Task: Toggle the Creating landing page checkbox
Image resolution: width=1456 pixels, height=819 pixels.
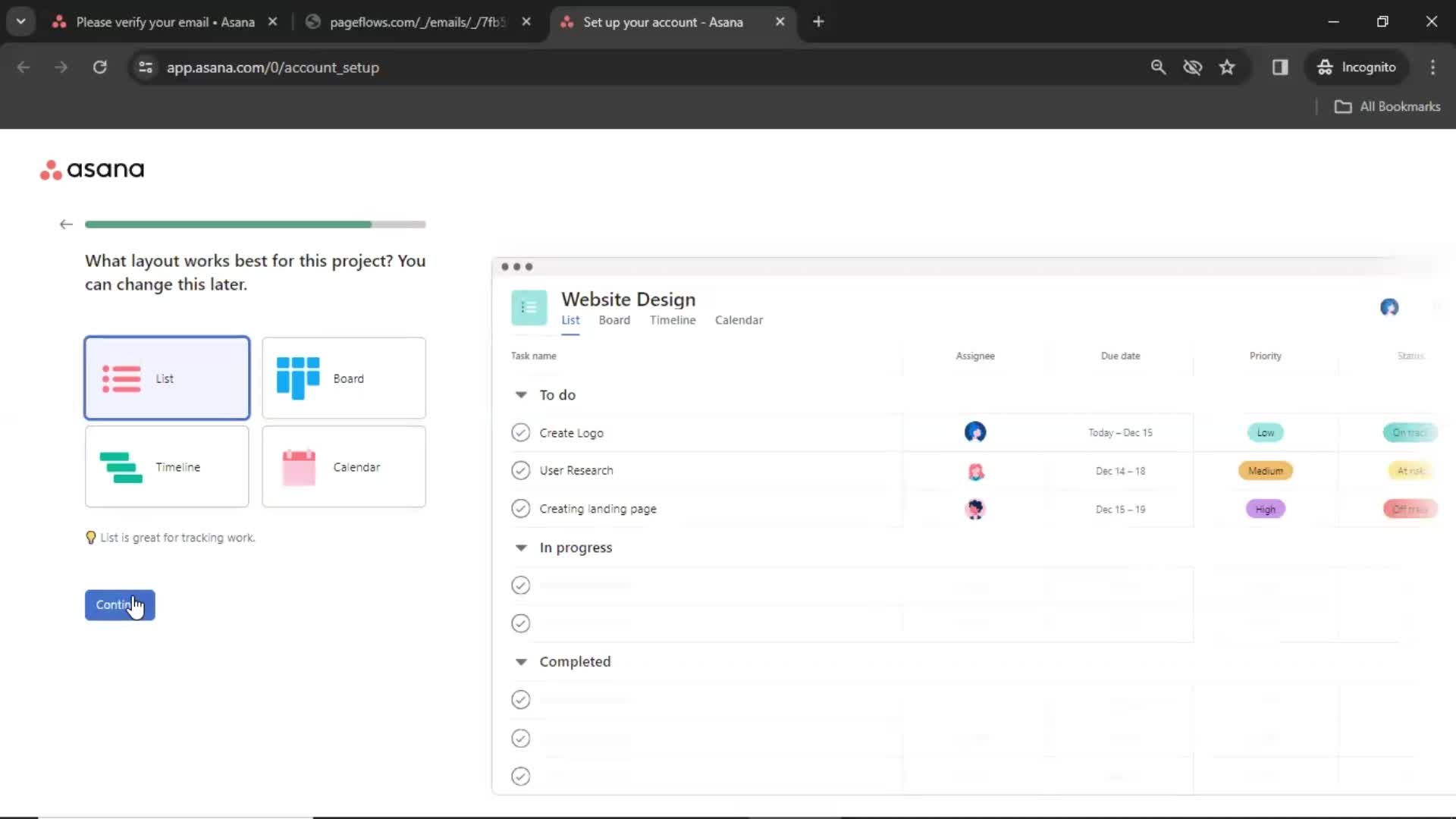Action: 520,508
